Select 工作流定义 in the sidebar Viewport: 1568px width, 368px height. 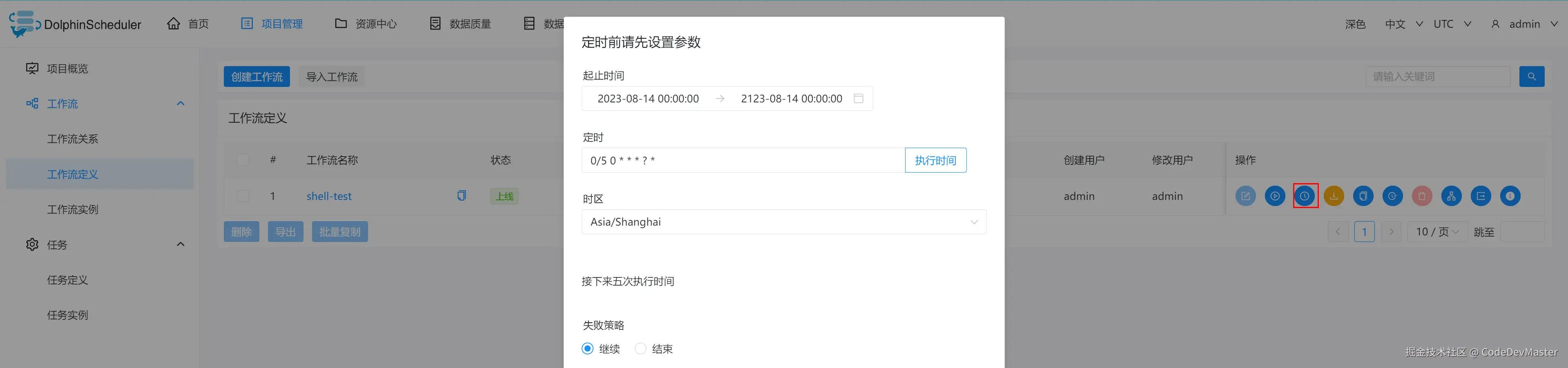pyautogui.click(x=100, y=175)
